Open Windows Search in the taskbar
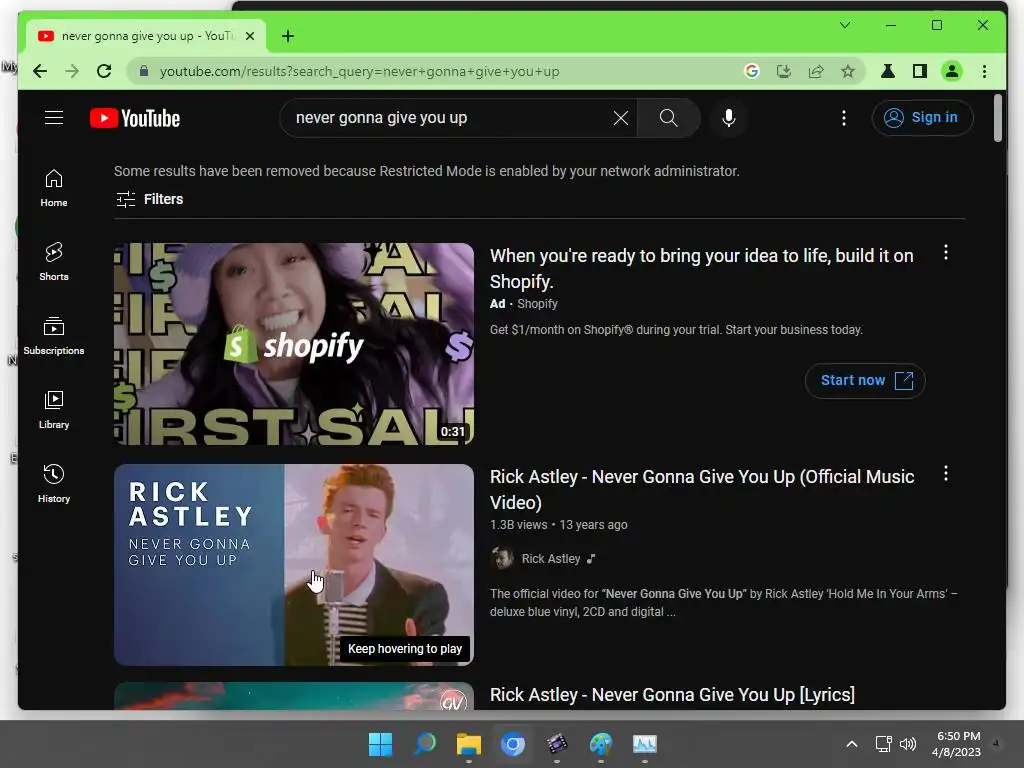1024x768 pixels. [424, 744]
